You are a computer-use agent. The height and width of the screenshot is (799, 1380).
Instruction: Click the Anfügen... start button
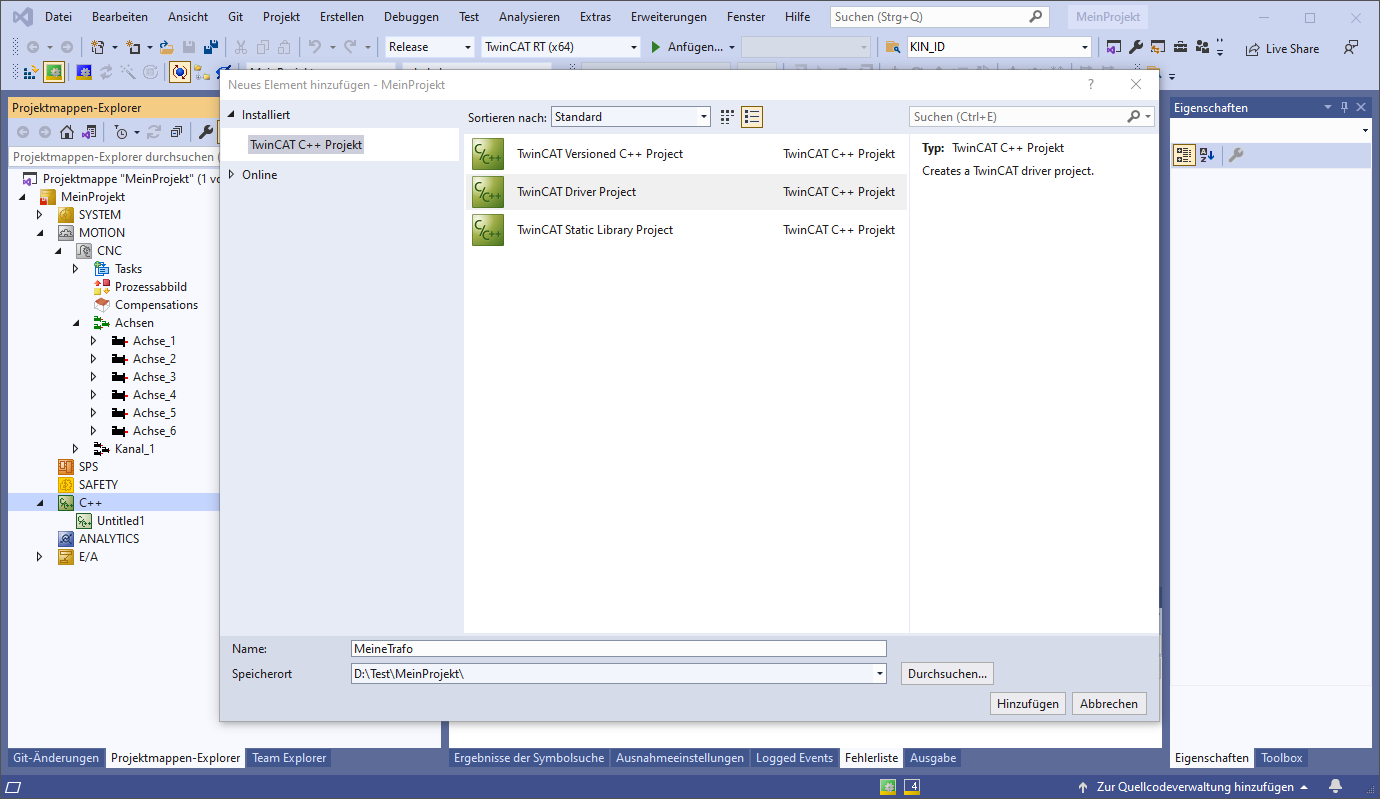tap(686, 47)
